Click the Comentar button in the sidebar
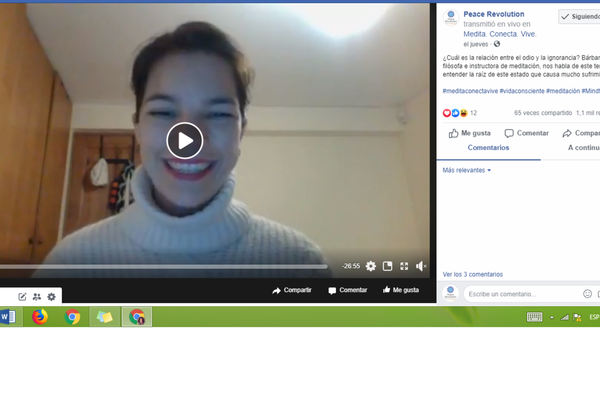The image size is (600, 400). click(526, 133)
